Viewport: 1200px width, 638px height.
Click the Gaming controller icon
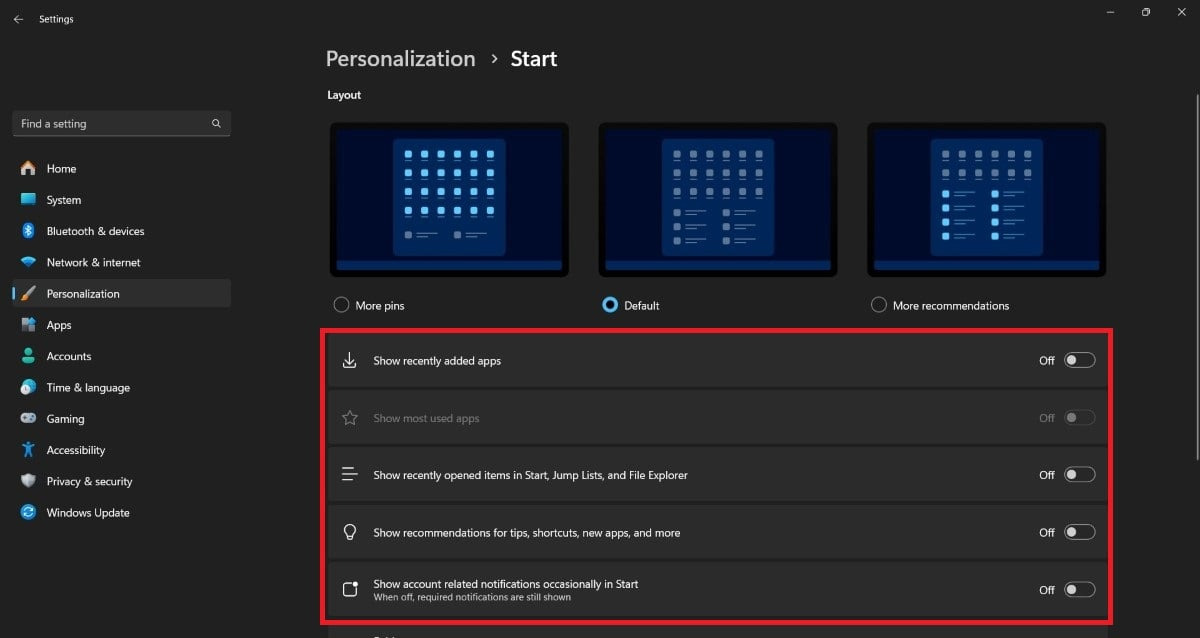point(28,419)
